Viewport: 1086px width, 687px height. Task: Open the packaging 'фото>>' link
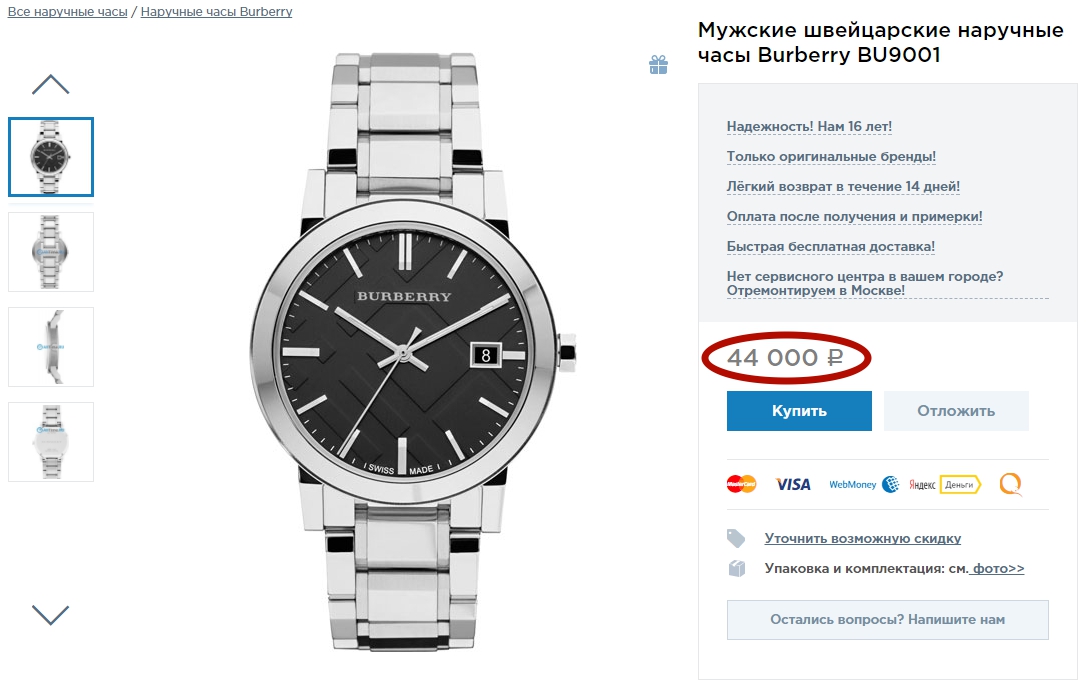(x=998, y=568)
